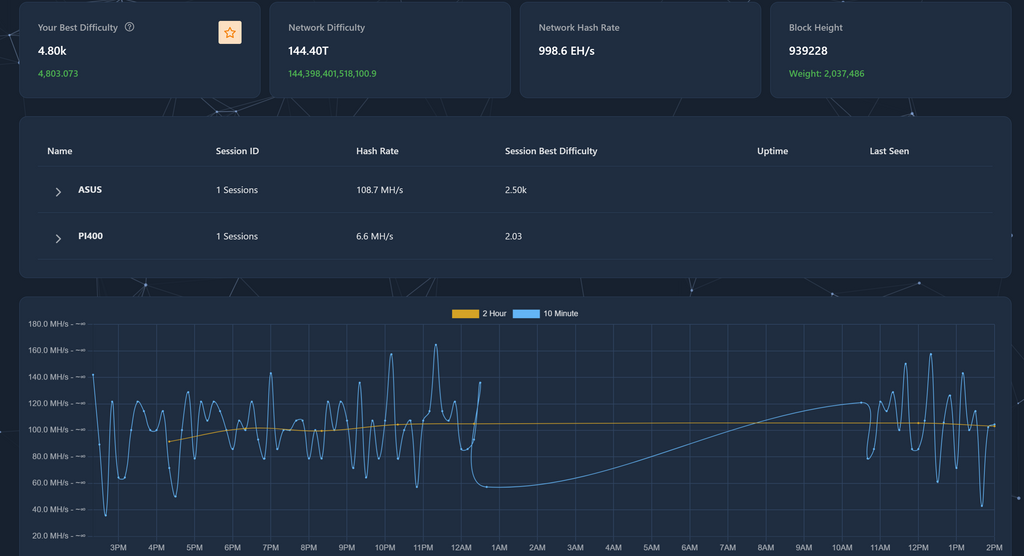This screenshot has height=556, width=1024.
Task: Click the Block Height number 939228
Action: pyautogui.click(x=808, y=50)
